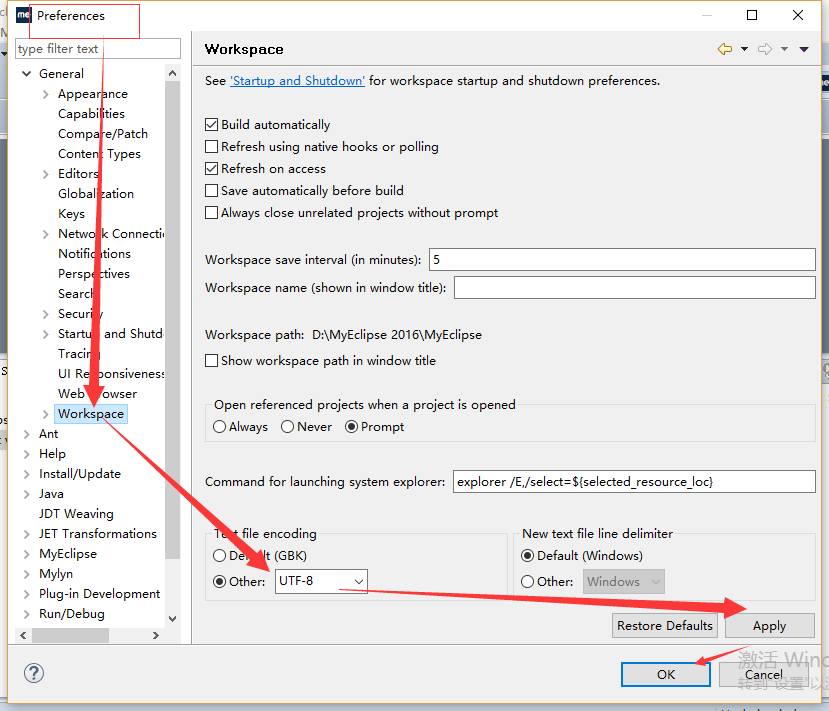Click the system explorer command field
This screenshot has height=711, width=829.
[634, 482]
